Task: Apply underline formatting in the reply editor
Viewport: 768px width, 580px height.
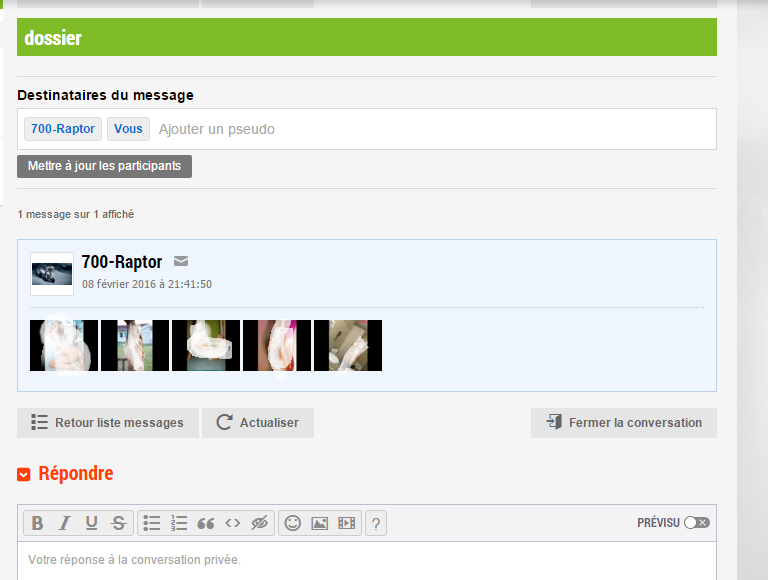Action: click(91, 523)
